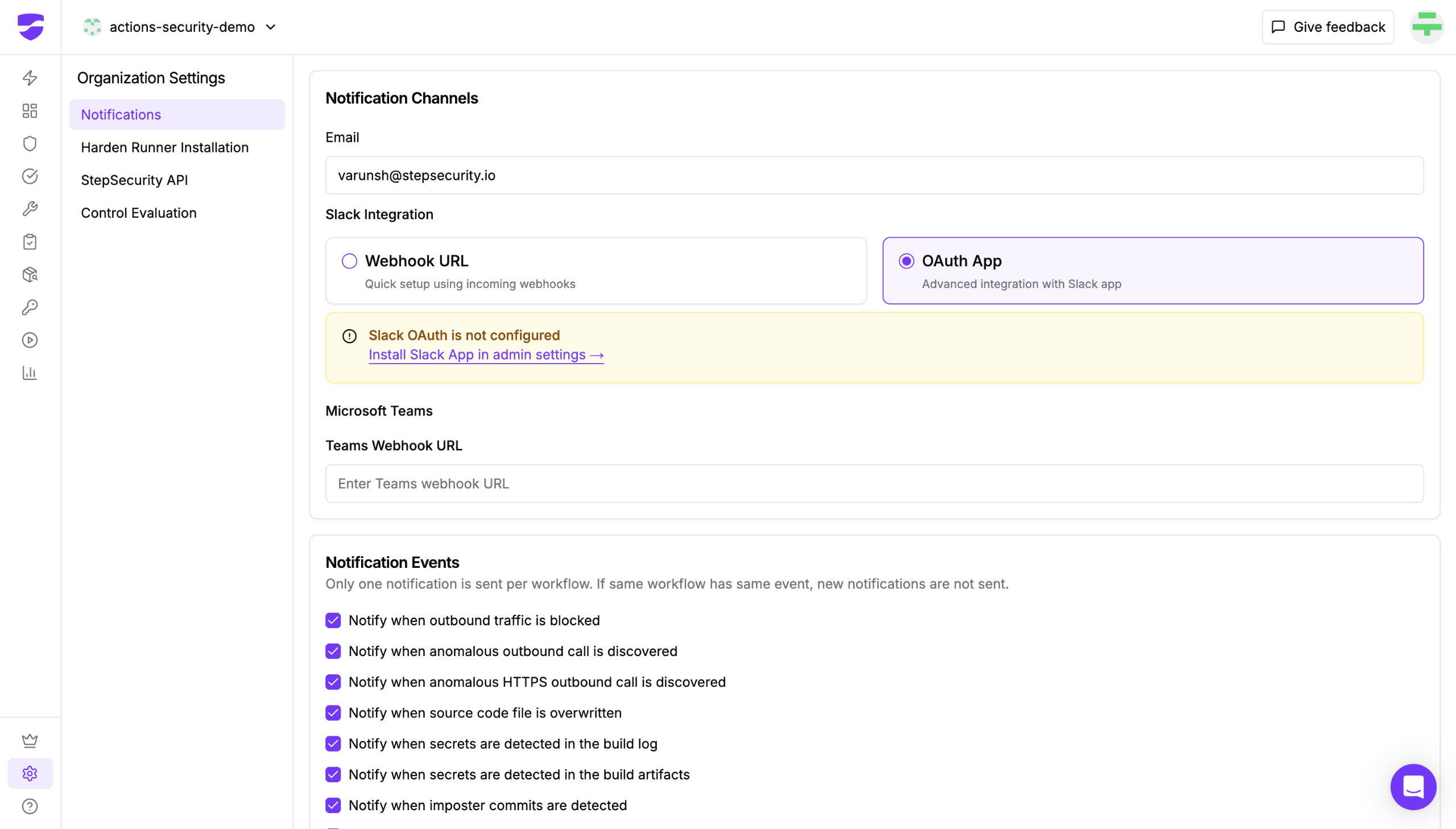Toggle notify when source code file is overwritten
The image size is (1456, 829).
pyautogui.click(x=333, y=713)
